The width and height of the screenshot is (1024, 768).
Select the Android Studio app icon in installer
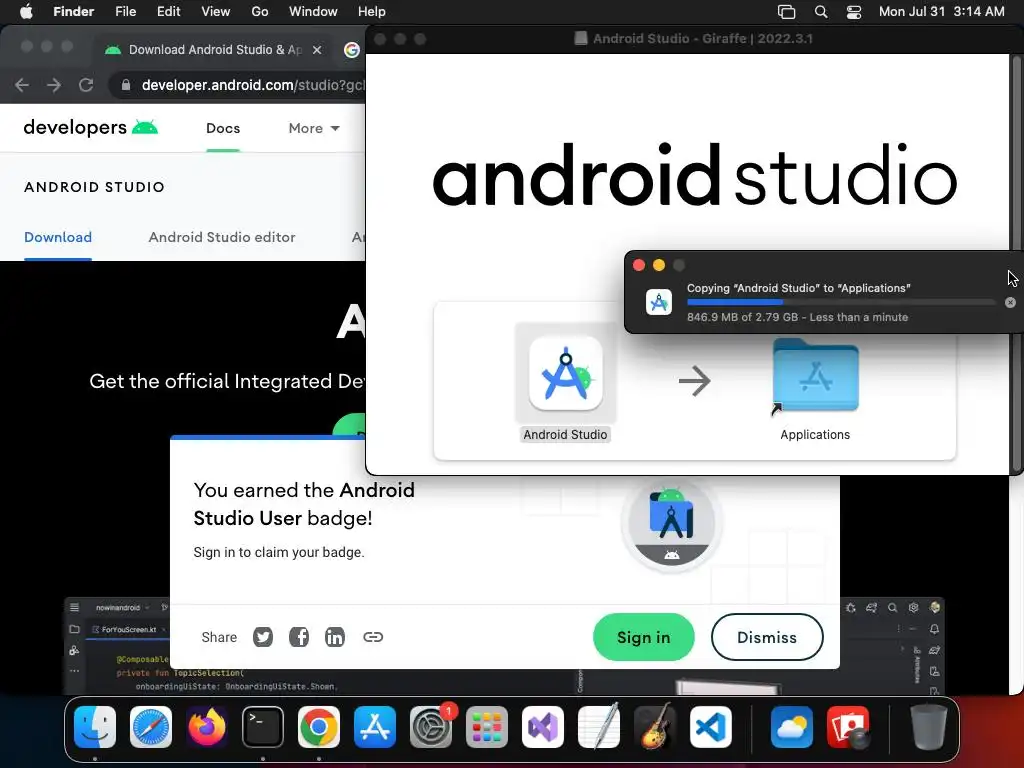coord(566,374)
